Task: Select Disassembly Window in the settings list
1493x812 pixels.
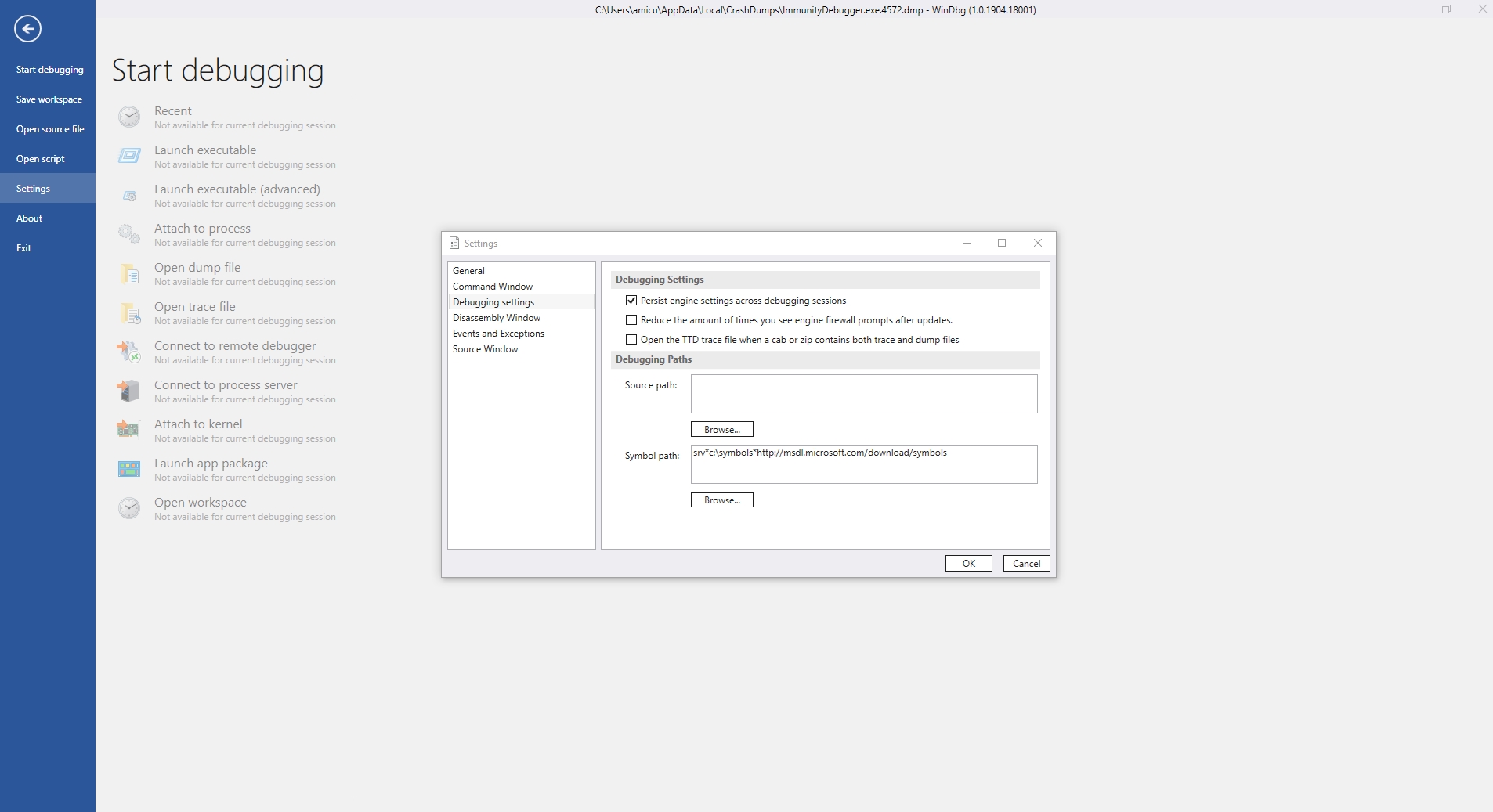Action: [x=496, y=317]
